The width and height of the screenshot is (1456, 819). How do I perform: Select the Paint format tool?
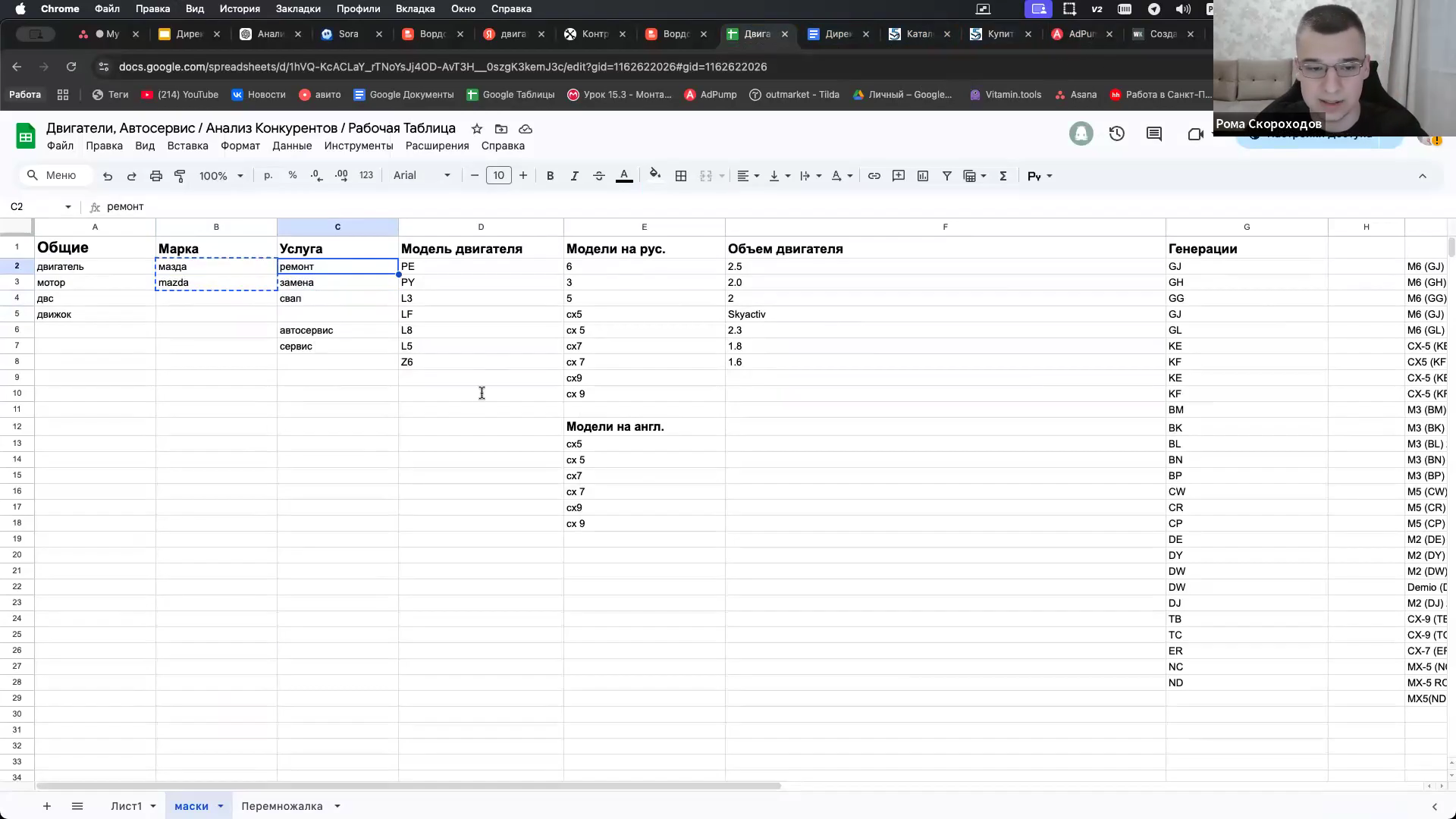click(x=180, y=176)
